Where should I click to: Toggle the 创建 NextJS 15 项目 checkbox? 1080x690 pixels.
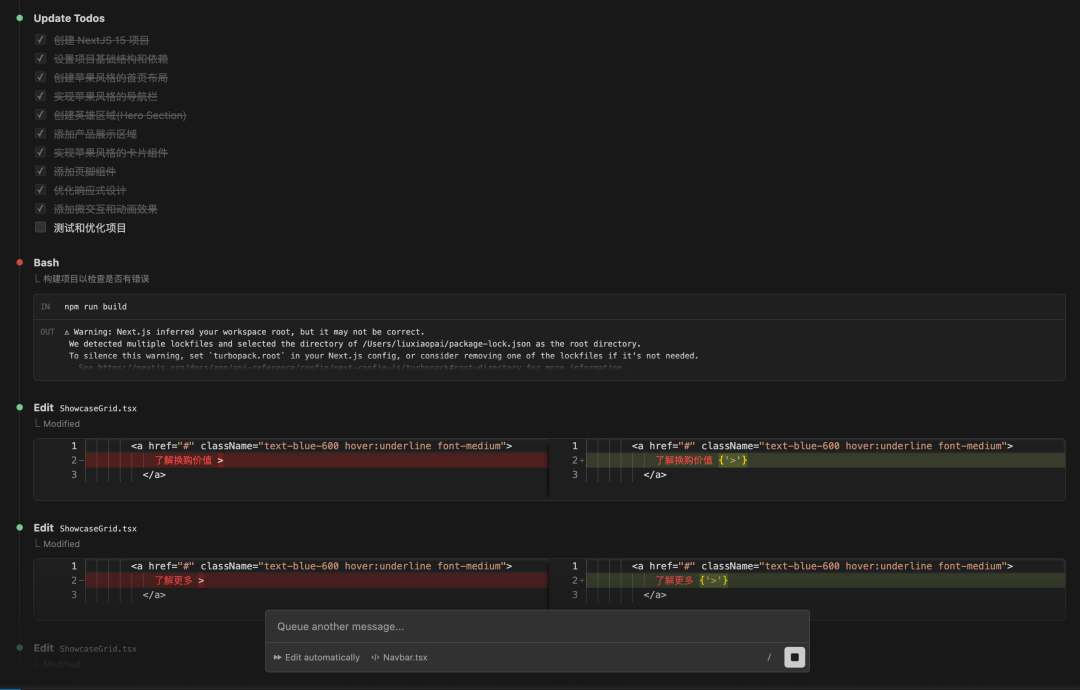[41, 40]
